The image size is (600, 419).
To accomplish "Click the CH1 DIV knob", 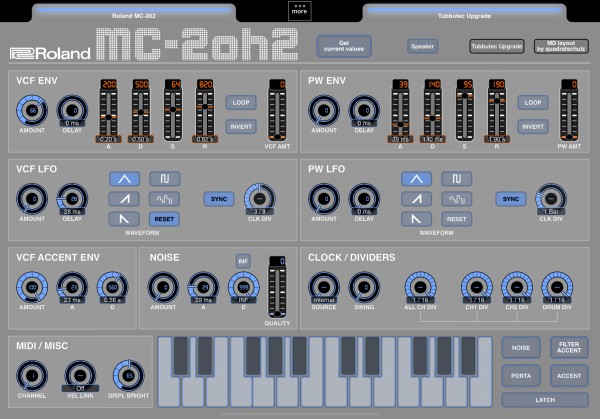I will (477, 287).
